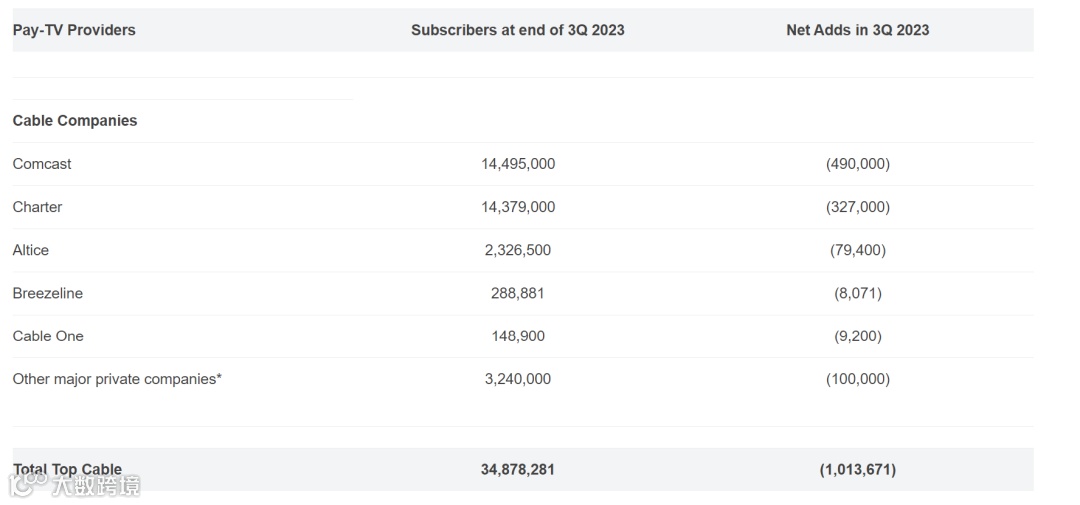The image size is (1080, 505).
Task: Select Comcast's subscriber count 14,495,000
Action: [x=517, y=164]
